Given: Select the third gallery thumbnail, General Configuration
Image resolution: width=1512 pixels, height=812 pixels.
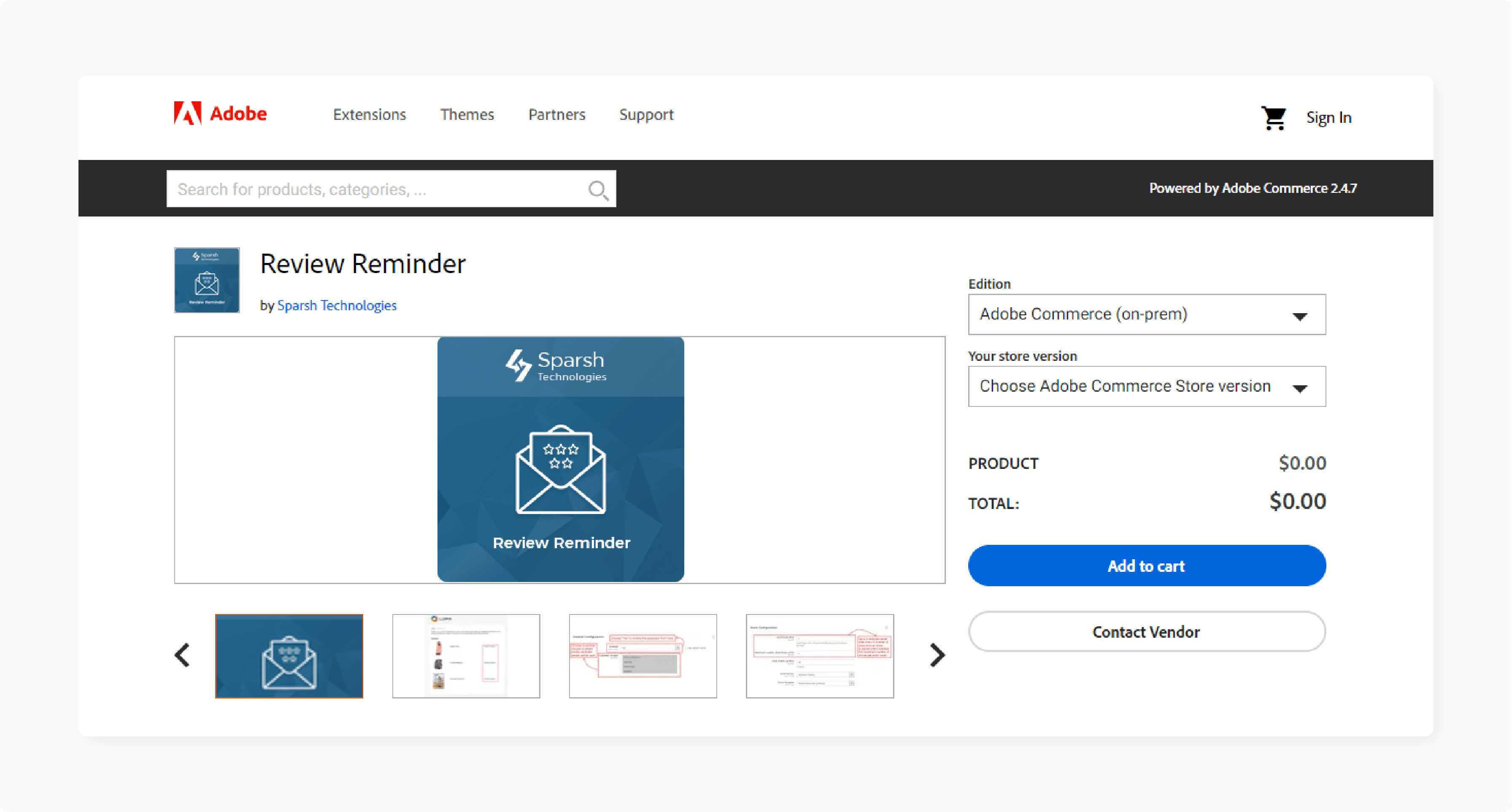Looking at the screenshot, I should click(643, 656).
